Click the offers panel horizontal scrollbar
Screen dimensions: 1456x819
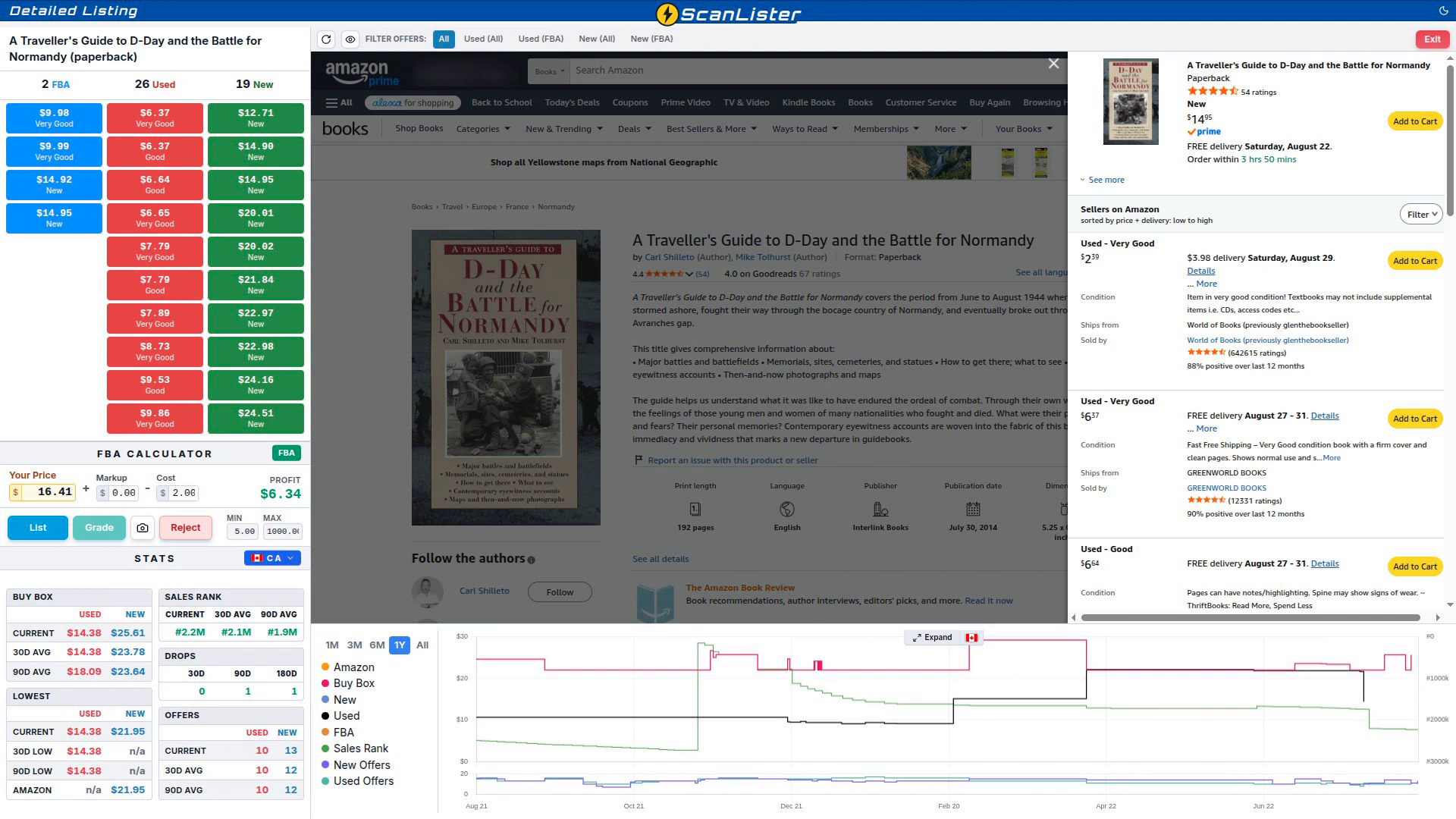click(1250, 618)
